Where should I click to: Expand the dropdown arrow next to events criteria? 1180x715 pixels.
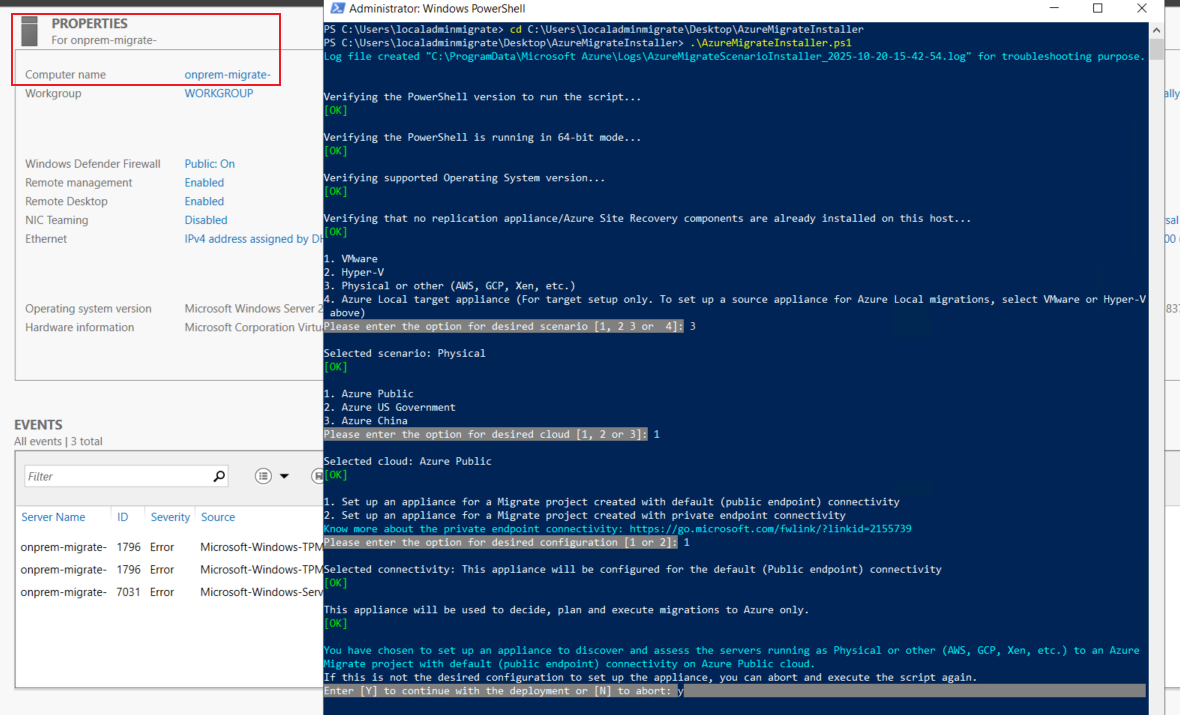tap(284, 477)
